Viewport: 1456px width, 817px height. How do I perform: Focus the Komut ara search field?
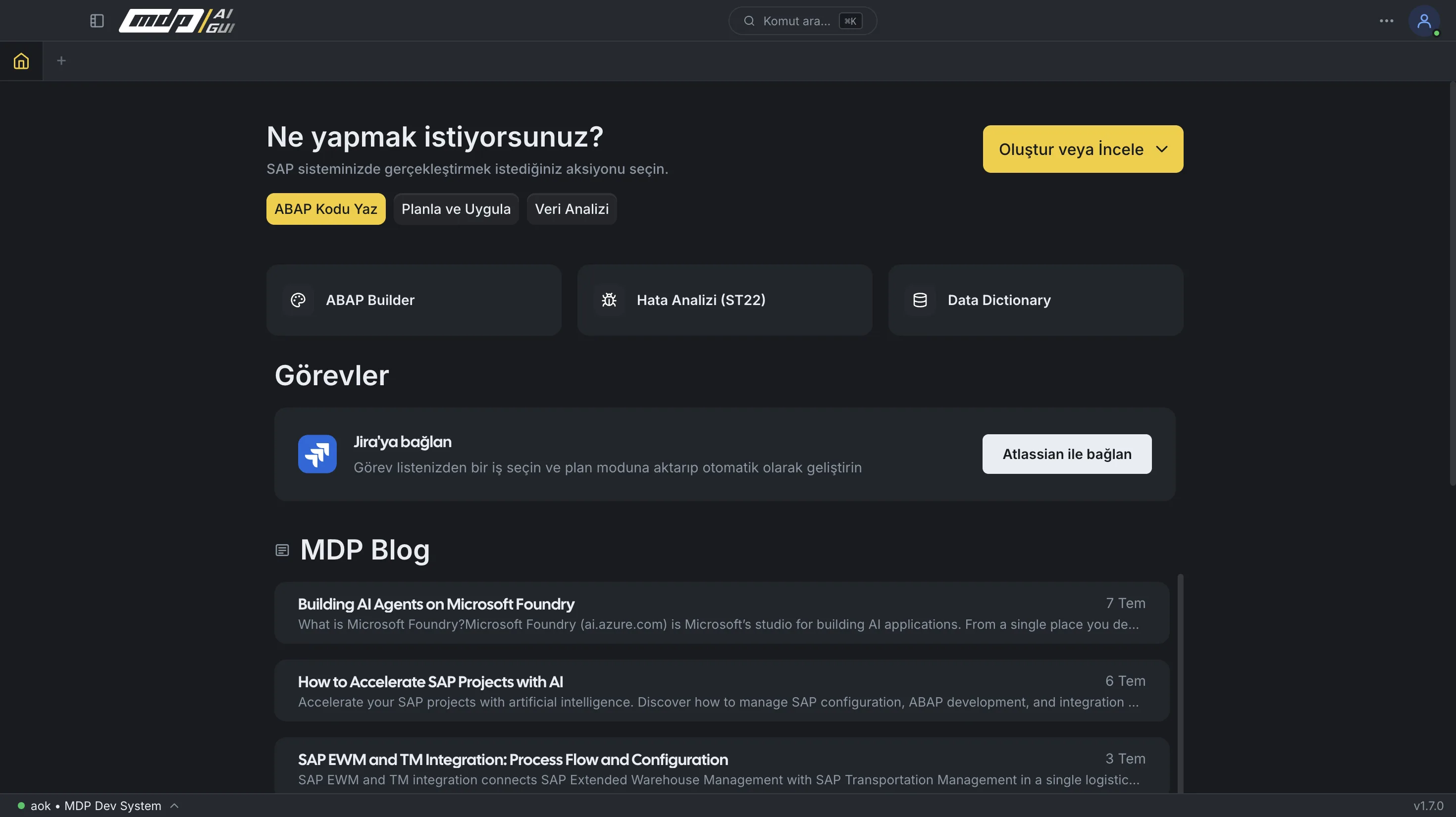pyautogui.click(x=802, y=21)
